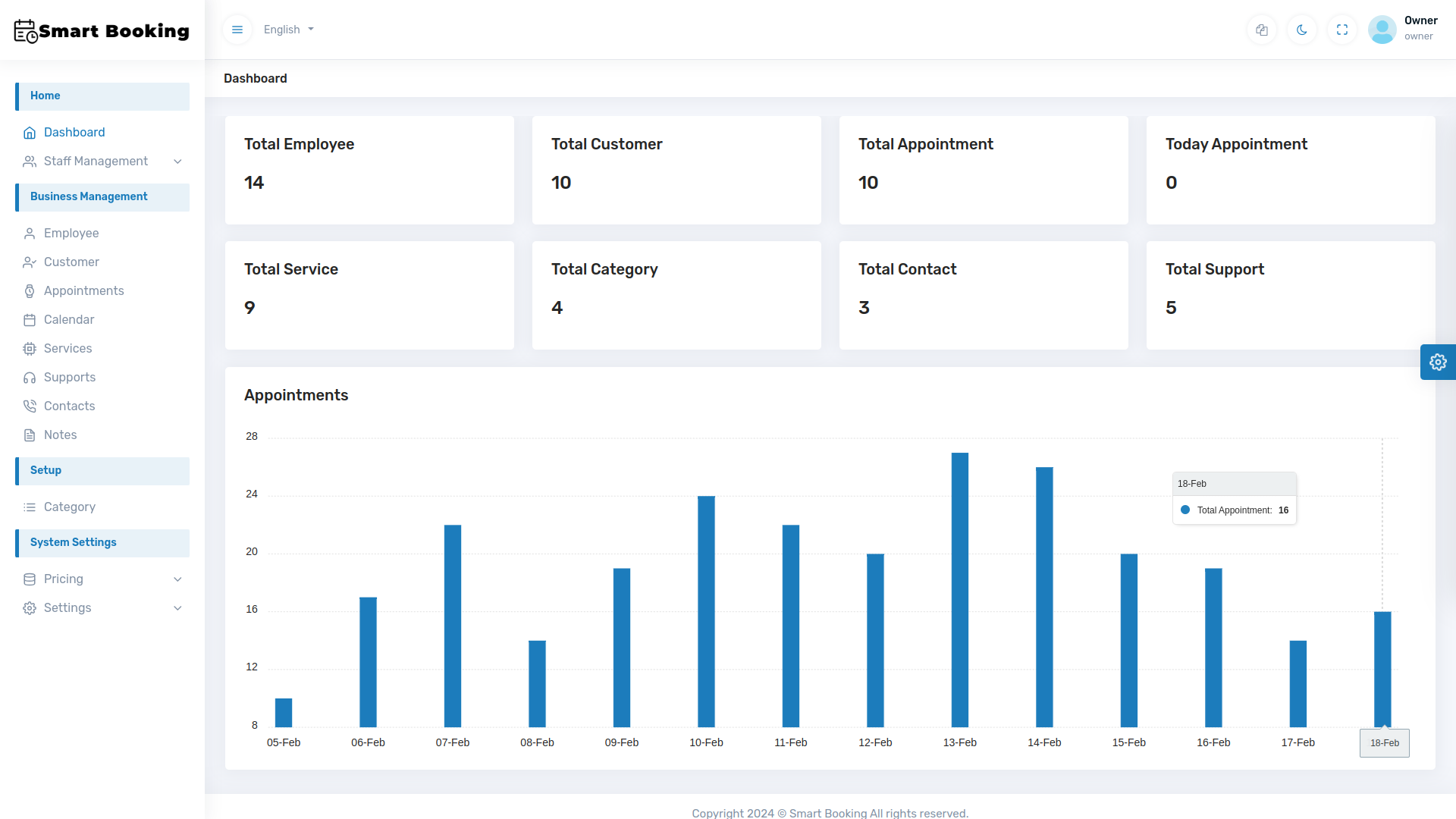Open the Services page
This screenshot has height=819, width=1456.
tap(67, 348)
